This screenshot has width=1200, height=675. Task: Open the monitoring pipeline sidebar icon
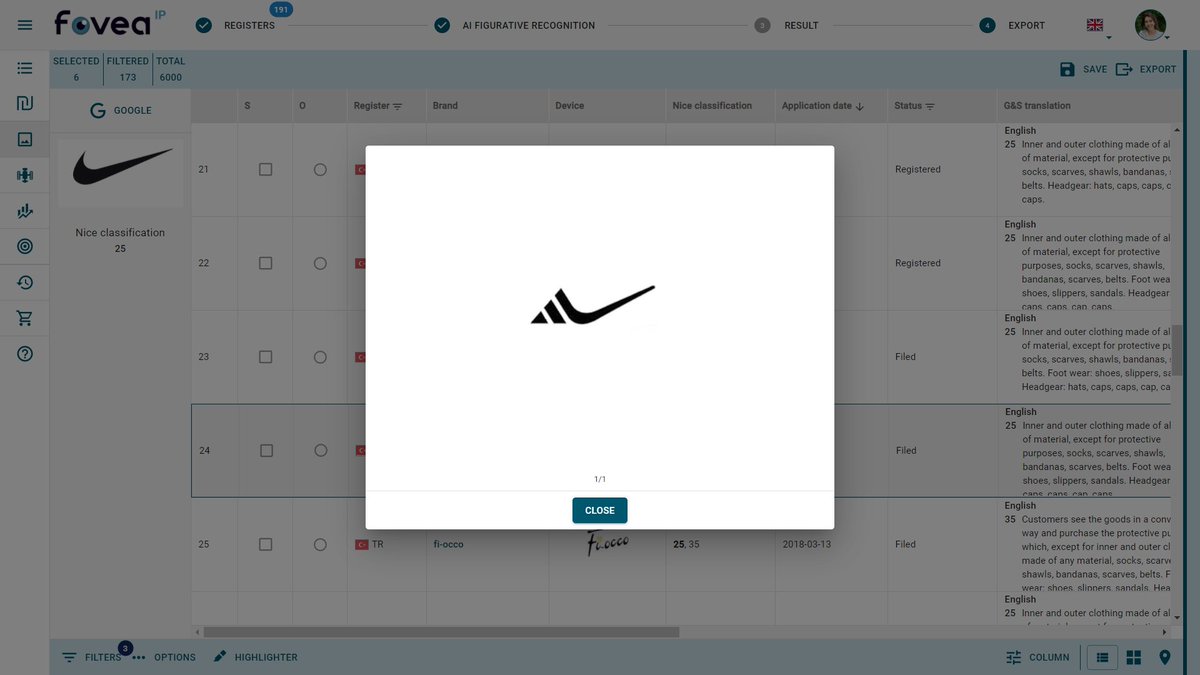coord(25,175)
